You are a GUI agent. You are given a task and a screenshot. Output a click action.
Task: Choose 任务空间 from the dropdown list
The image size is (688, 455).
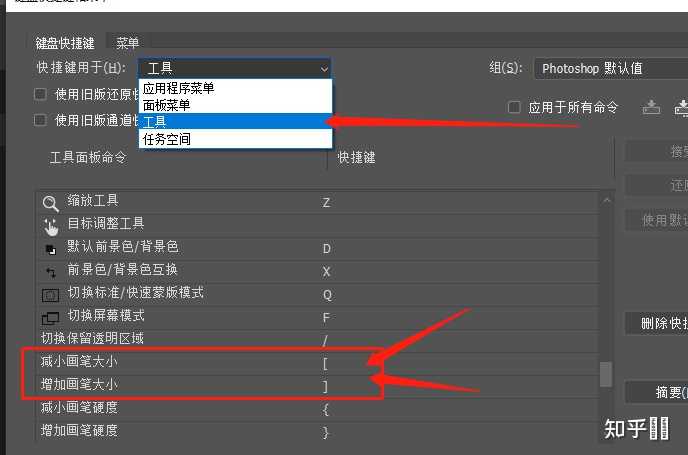coord(236,139)
